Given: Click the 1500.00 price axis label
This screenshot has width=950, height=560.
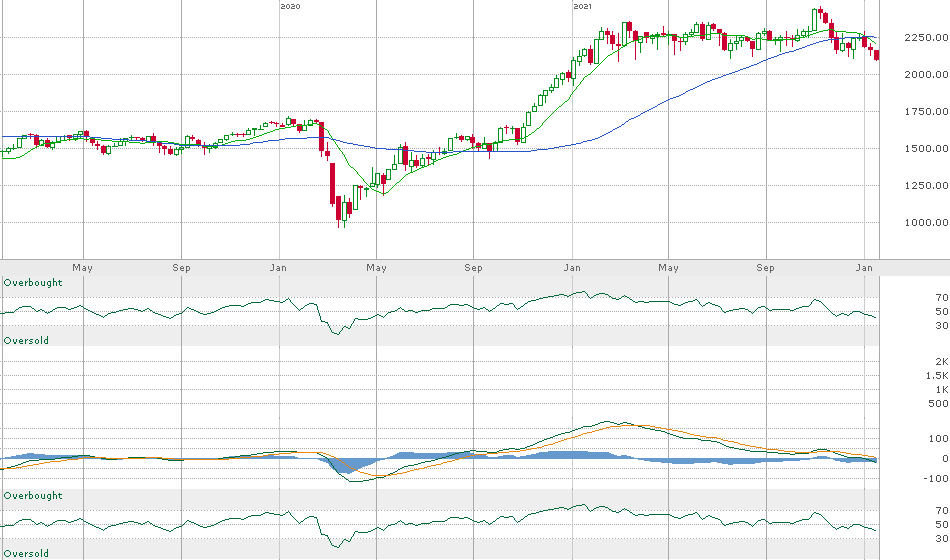Looking at the screenshot, I should [926, 148].
